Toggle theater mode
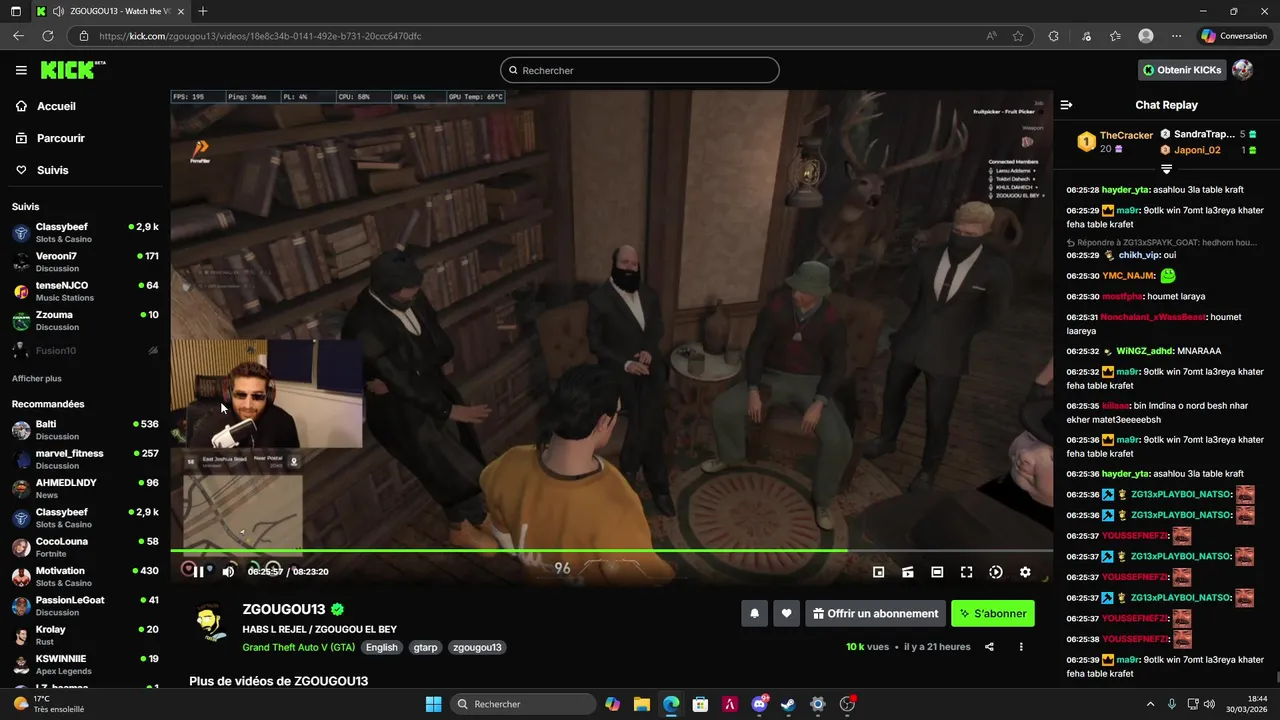Image resolution: width=1280 pixels, height=720 pixels. (937, 572)
